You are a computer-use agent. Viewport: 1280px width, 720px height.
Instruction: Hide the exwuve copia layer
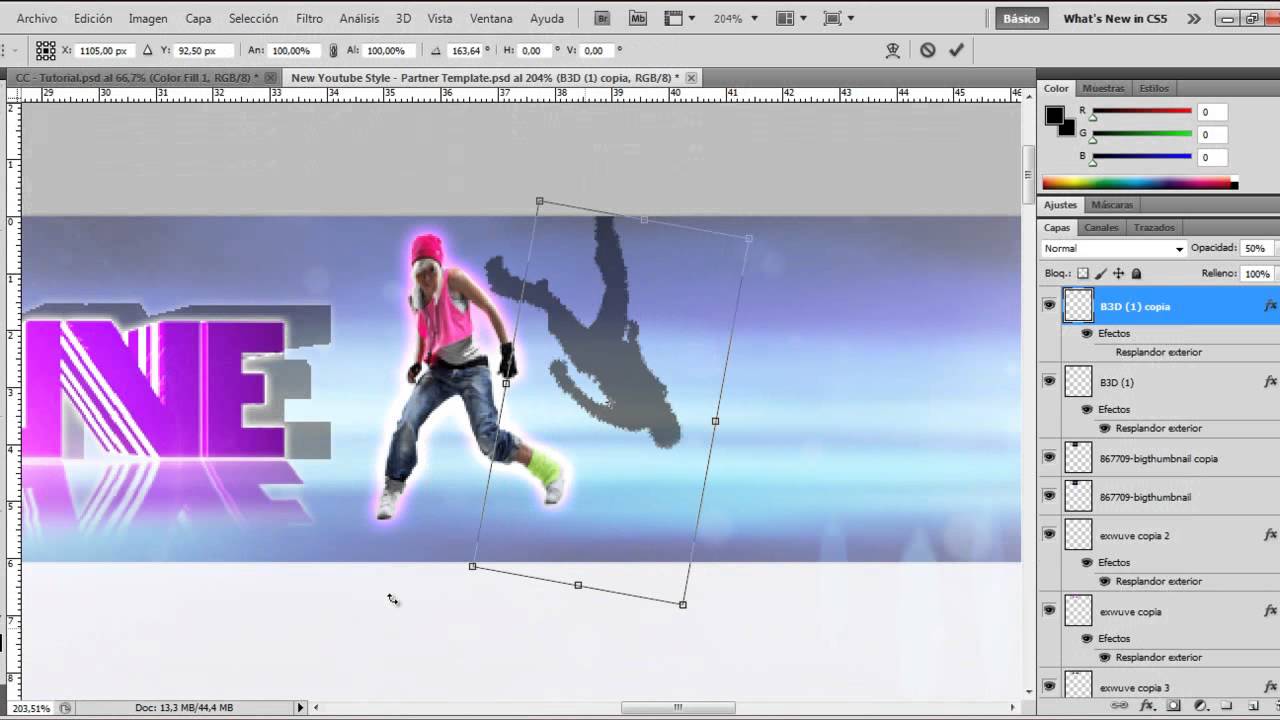point(1049,610)
